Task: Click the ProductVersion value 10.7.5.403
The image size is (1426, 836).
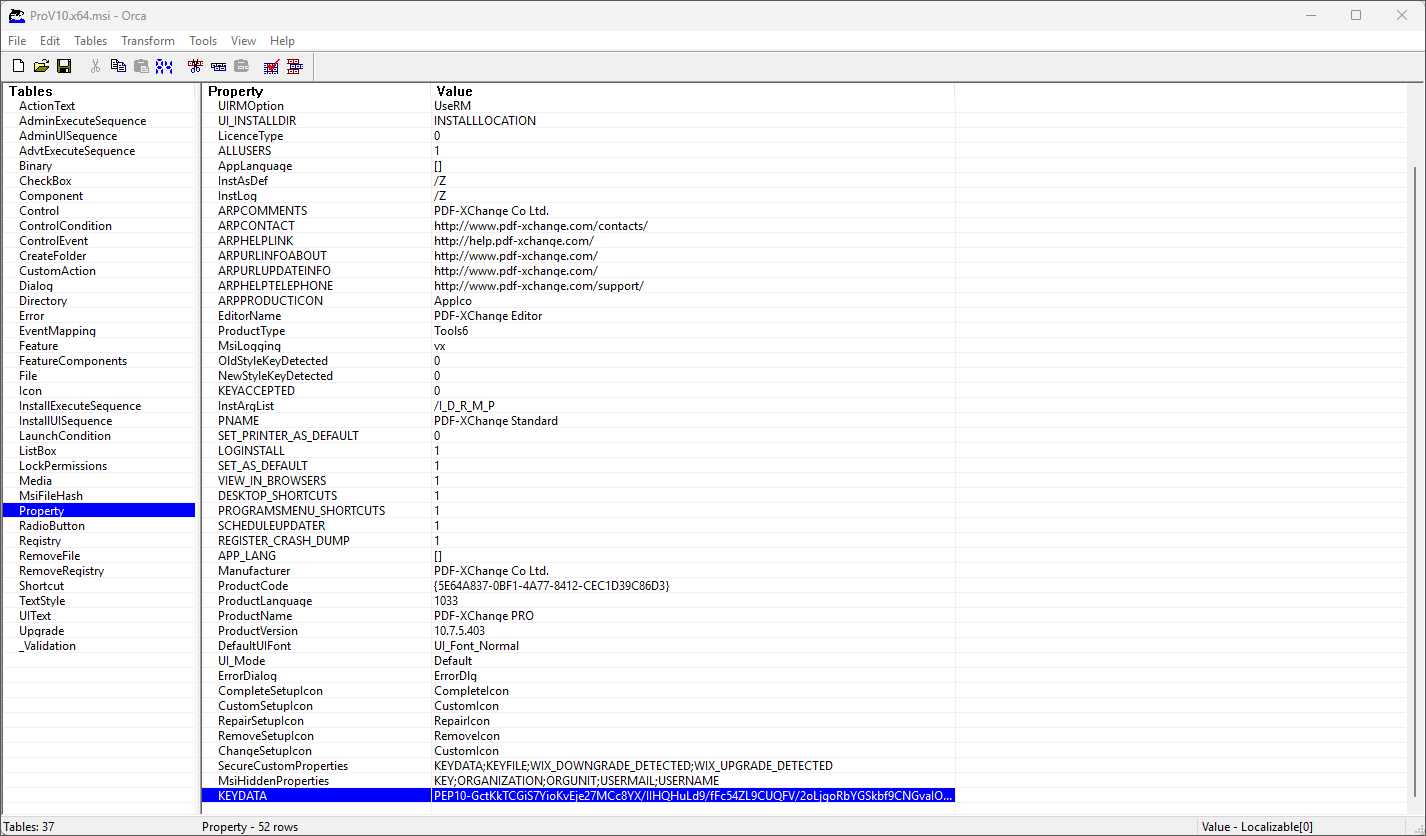Action: point(459,631)
